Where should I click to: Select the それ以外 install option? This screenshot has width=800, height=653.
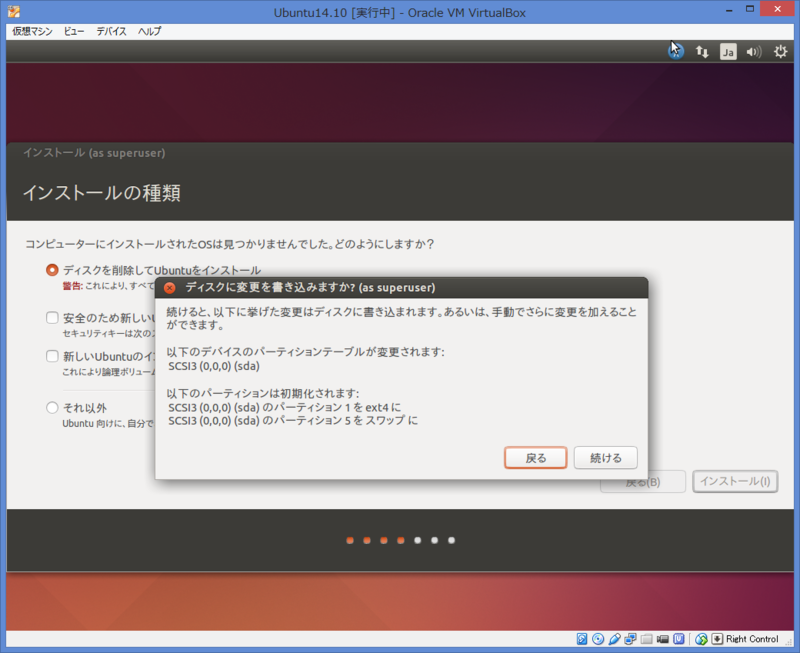click(53, 407)
